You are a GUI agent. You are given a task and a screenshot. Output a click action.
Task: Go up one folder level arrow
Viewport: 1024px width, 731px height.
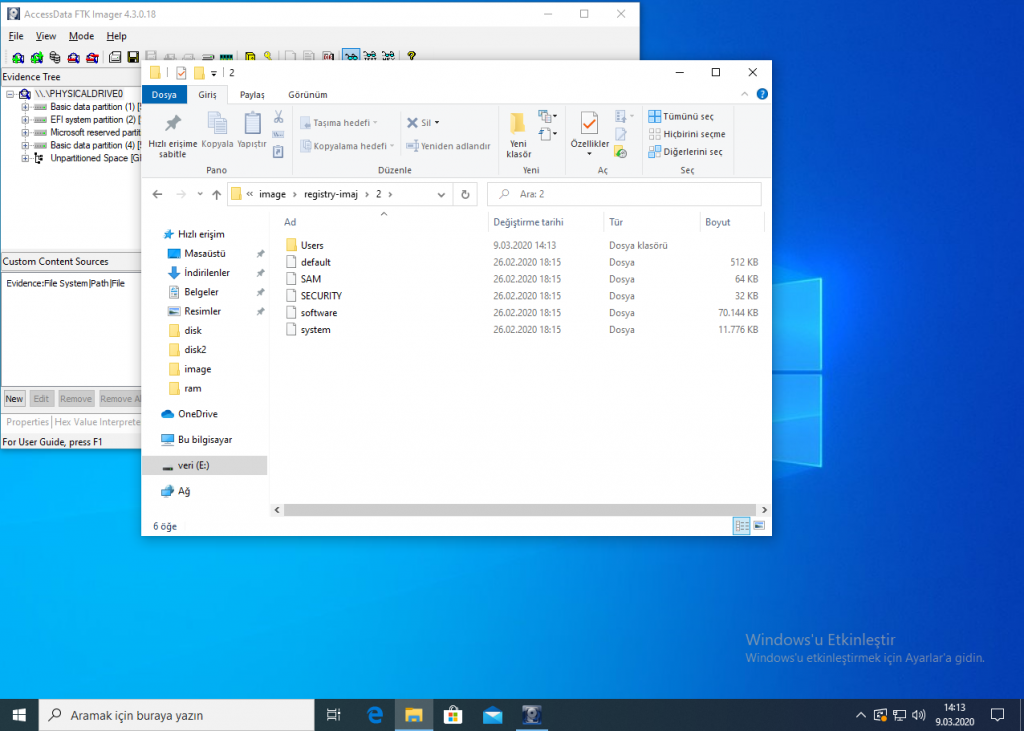click(x=216, y=194)
